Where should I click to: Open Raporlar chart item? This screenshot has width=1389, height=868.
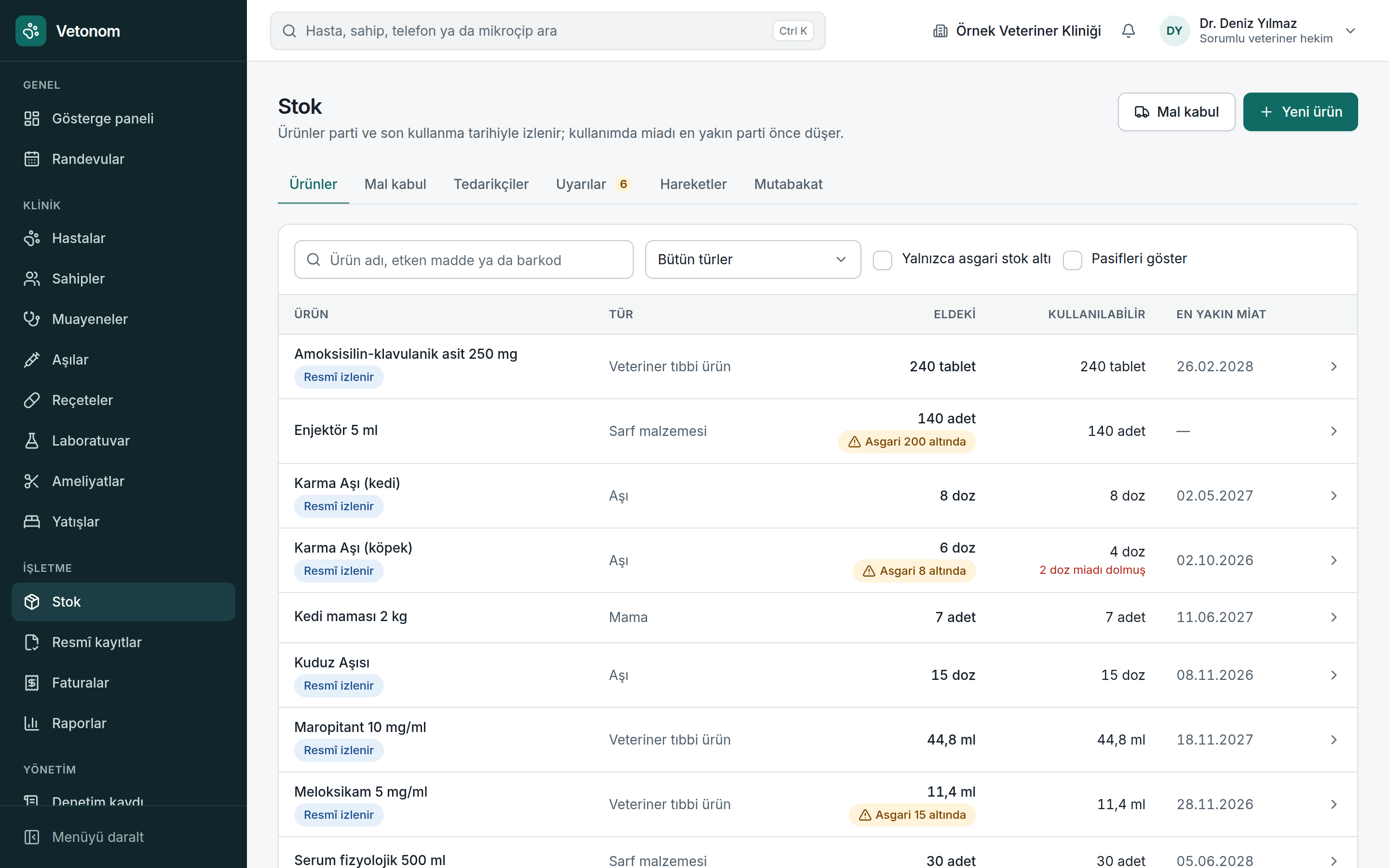tap(123, 723)
